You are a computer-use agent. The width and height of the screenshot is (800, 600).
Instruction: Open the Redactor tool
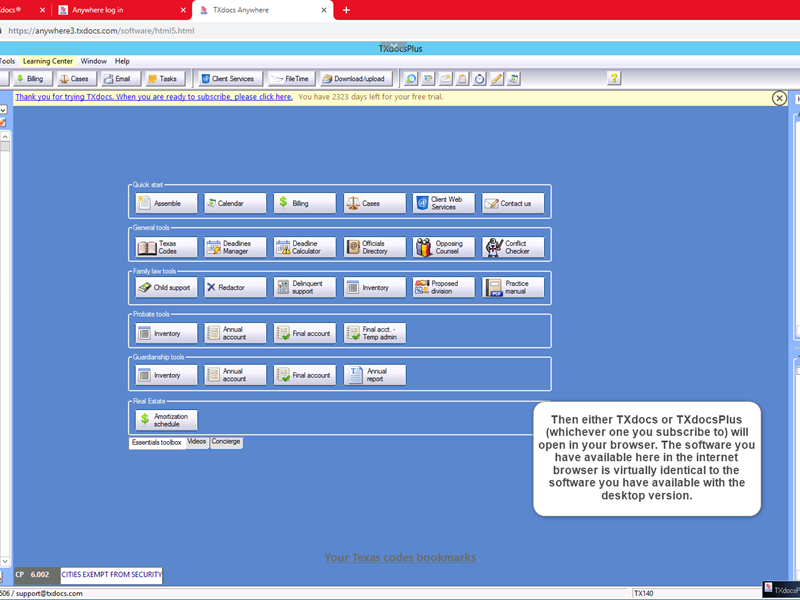click(235, 287)
